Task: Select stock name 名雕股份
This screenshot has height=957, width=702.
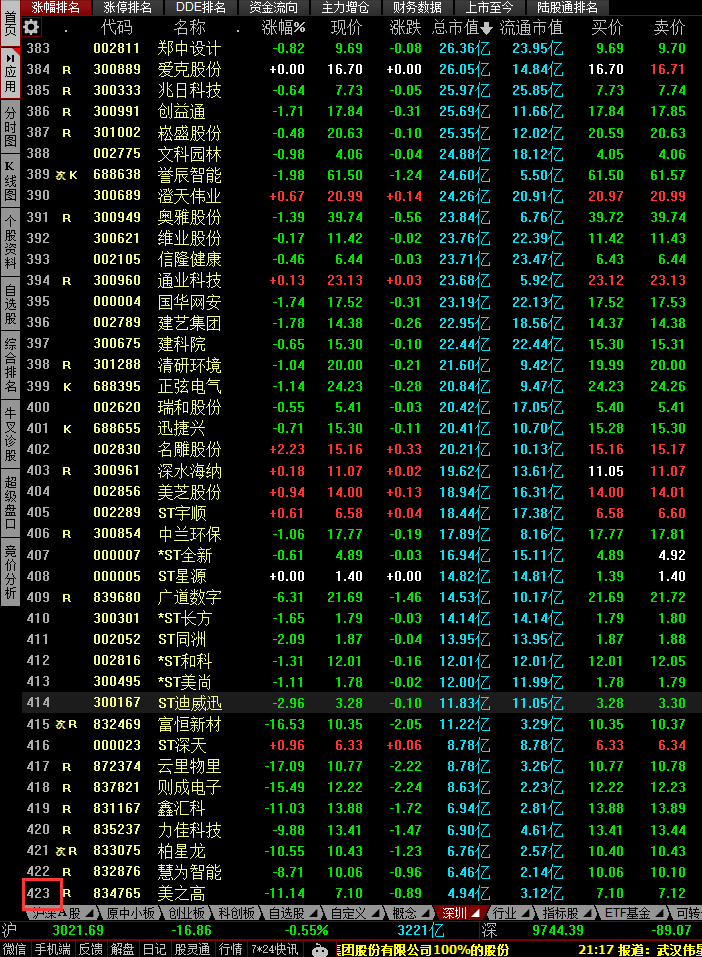Action: 189,450
